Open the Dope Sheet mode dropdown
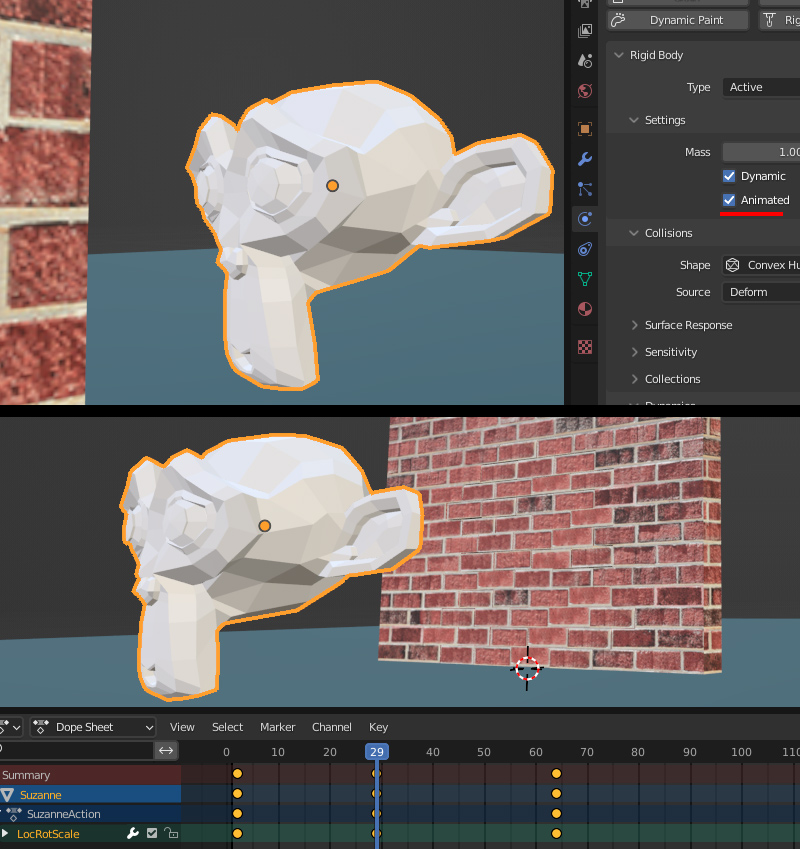Screen dimensions: 800x849 point(93,727)
